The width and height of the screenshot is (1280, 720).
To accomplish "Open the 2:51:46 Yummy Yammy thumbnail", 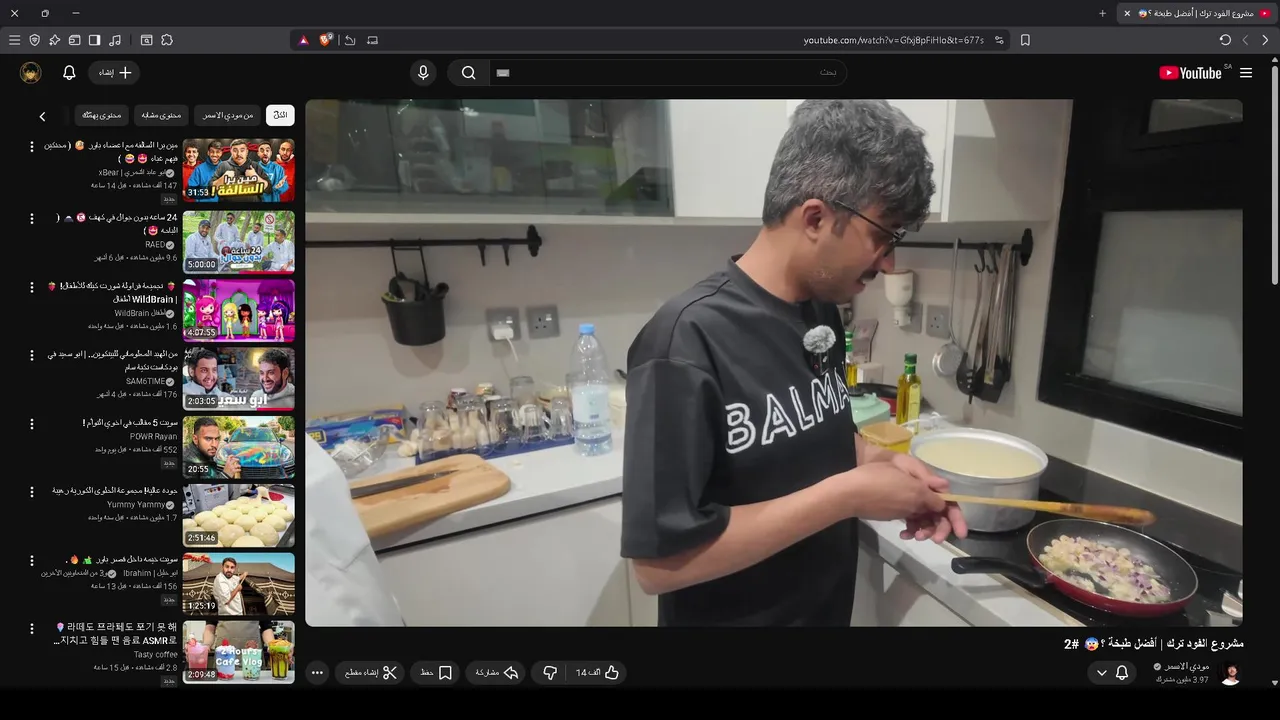I will pos(239,515).
